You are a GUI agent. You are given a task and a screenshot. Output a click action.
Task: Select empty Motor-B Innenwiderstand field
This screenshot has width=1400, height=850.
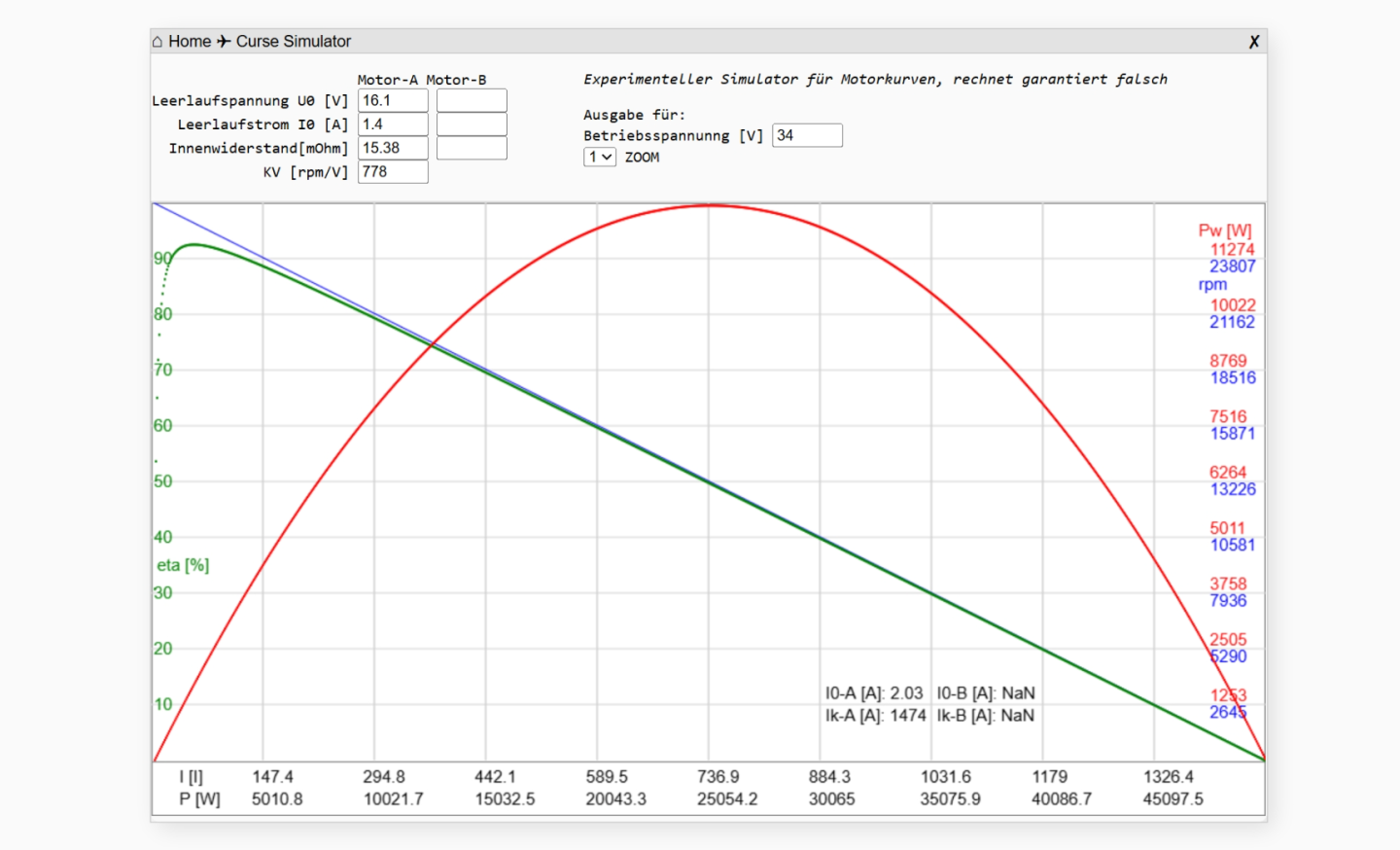pos(472,148)
